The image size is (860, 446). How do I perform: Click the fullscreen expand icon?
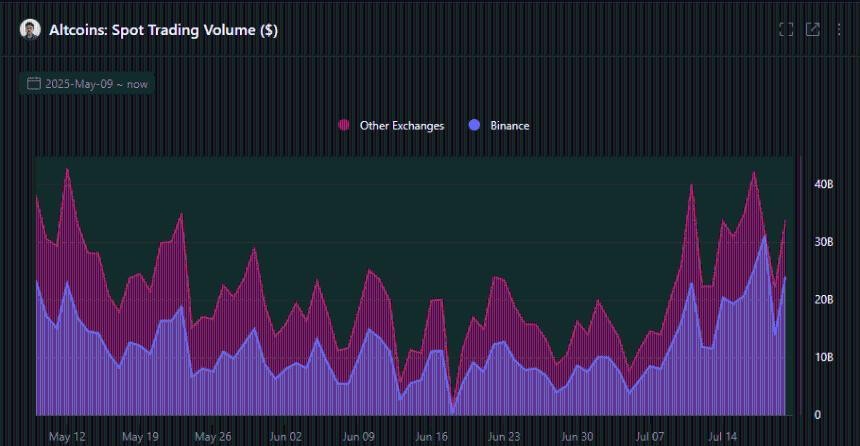(x=786, y=30)
